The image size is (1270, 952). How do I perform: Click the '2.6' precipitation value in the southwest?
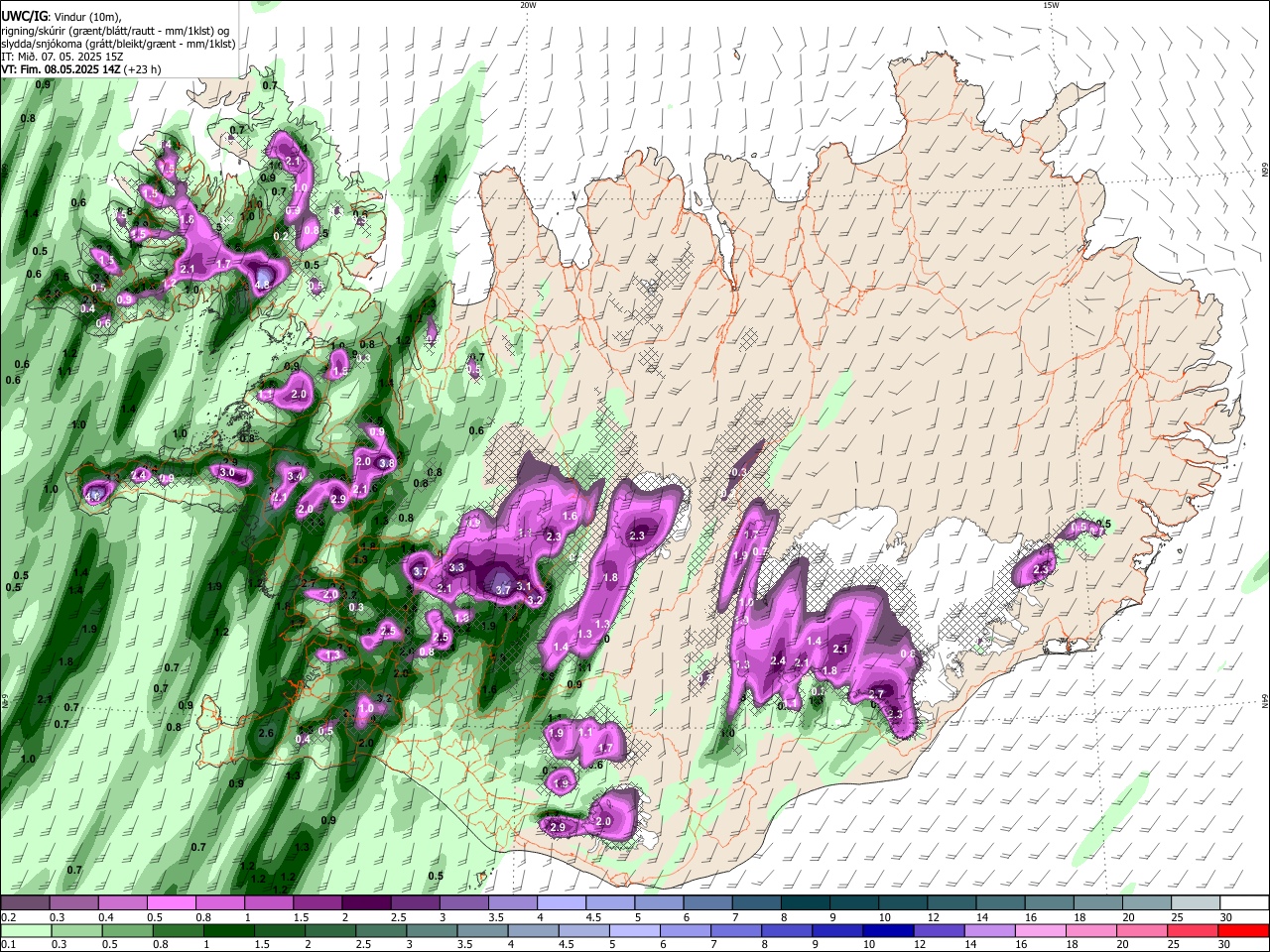click(x=266, y=733)
